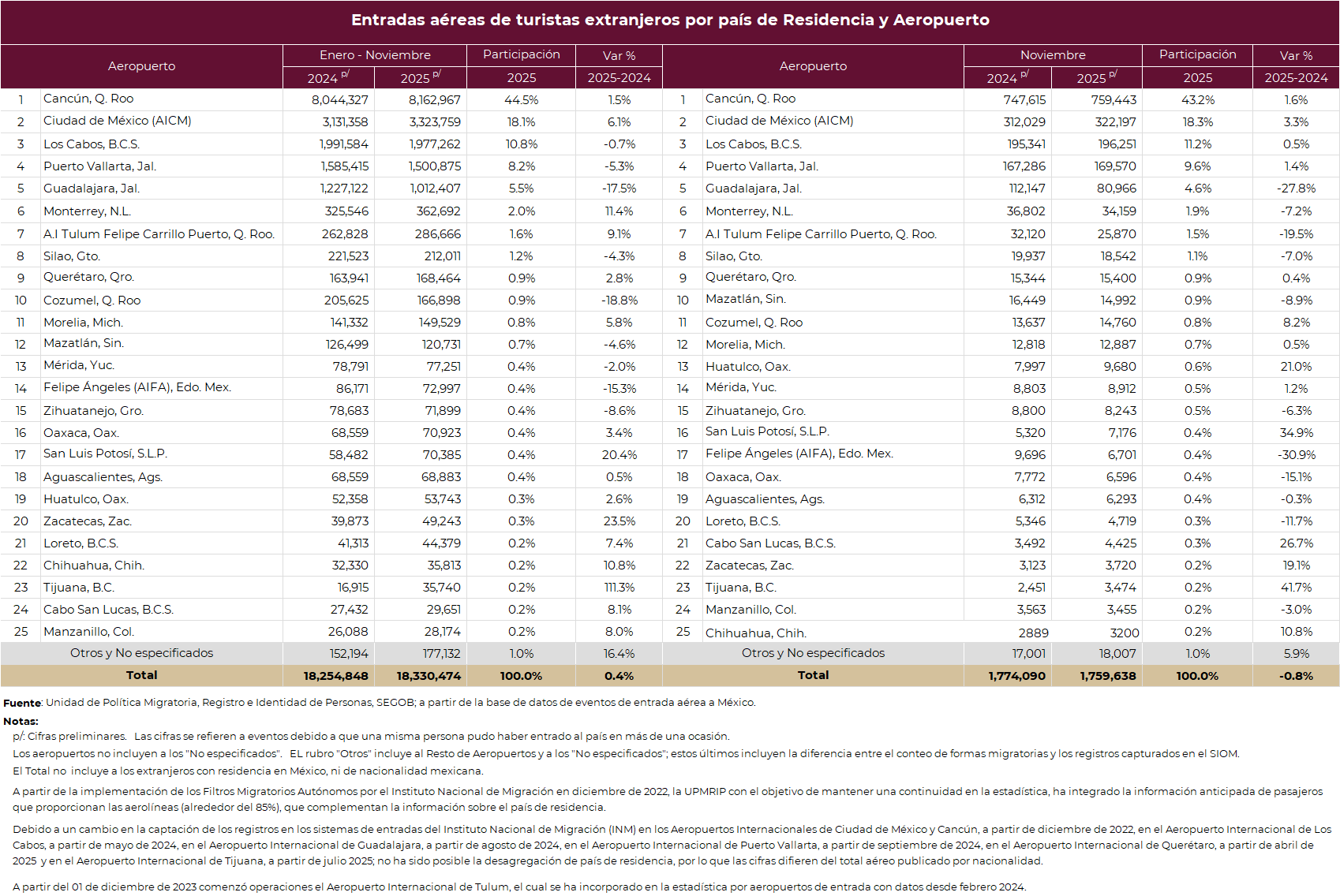
Task: Click Cozumel's -18.8% variation cell
Action: [619, 301]
